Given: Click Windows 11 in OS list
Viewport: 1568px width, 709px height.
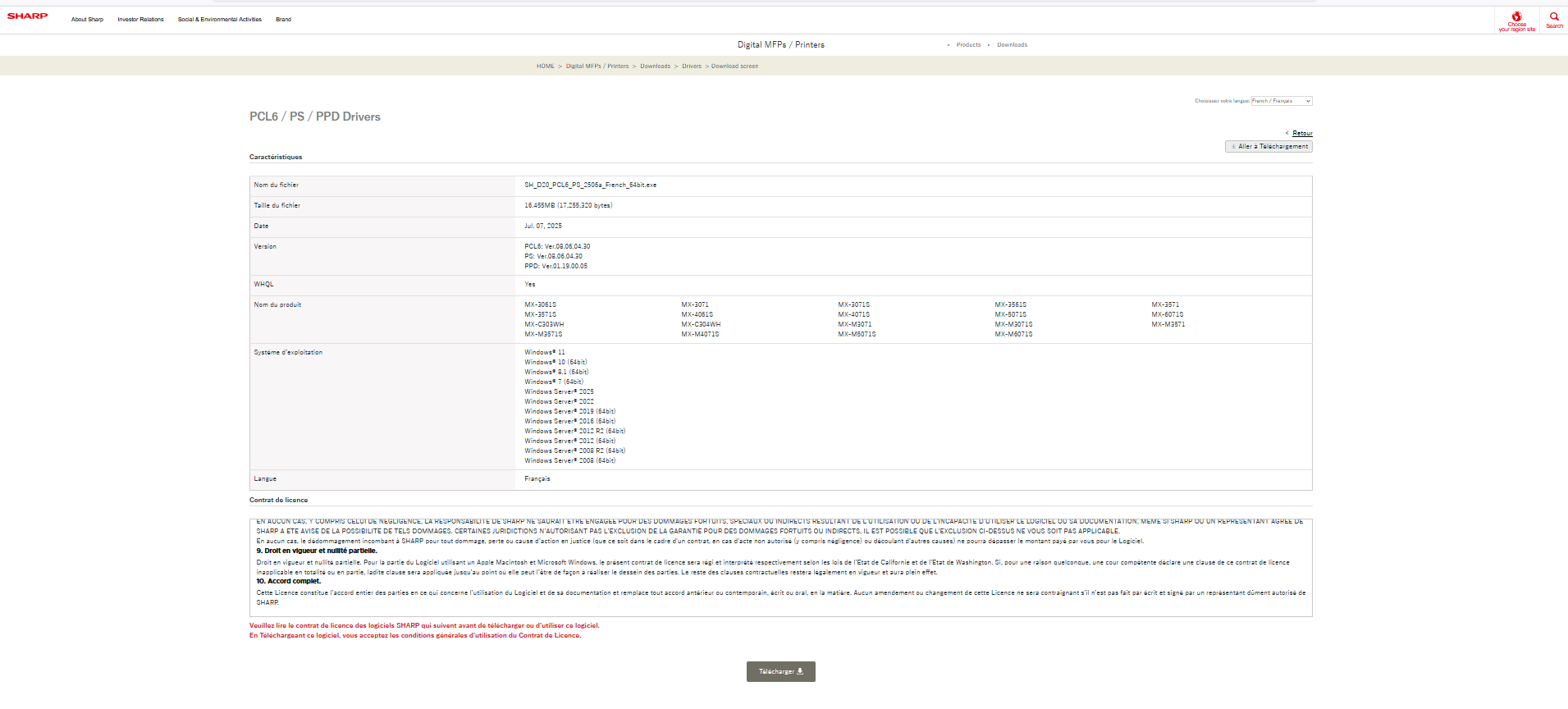Looking at the screenshot, I should (x=545, y=353).
